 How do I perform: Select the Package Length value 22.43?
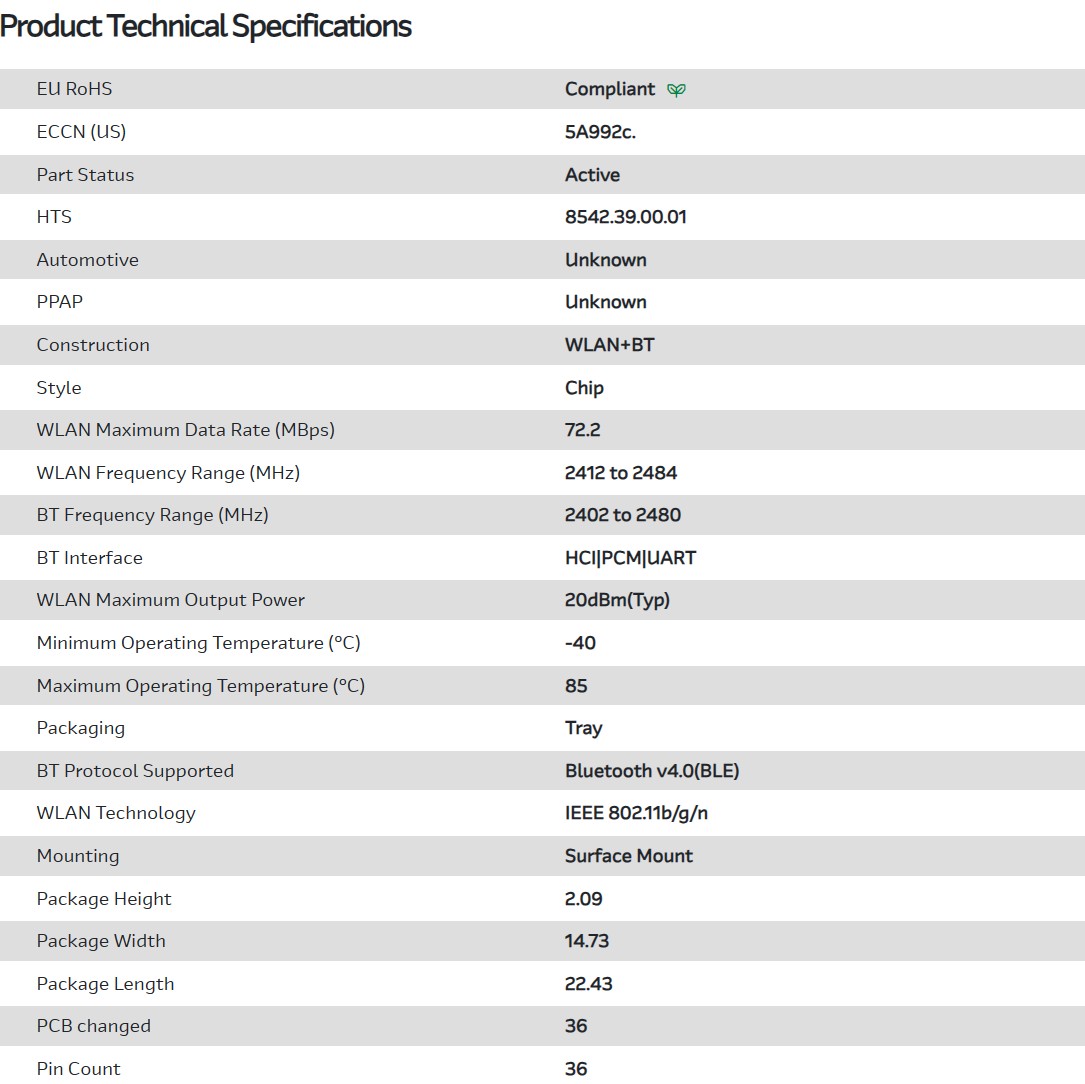pos(588,984)
